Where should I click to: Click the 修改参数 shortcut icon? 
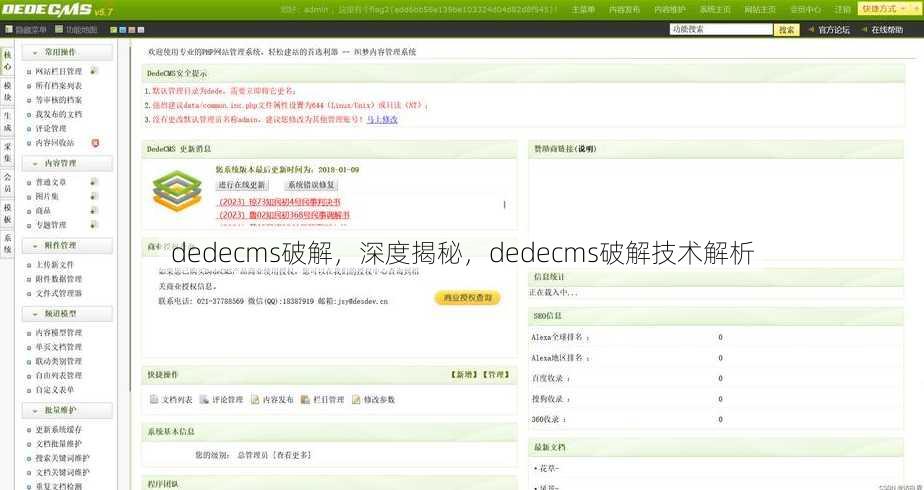[356, 399]
